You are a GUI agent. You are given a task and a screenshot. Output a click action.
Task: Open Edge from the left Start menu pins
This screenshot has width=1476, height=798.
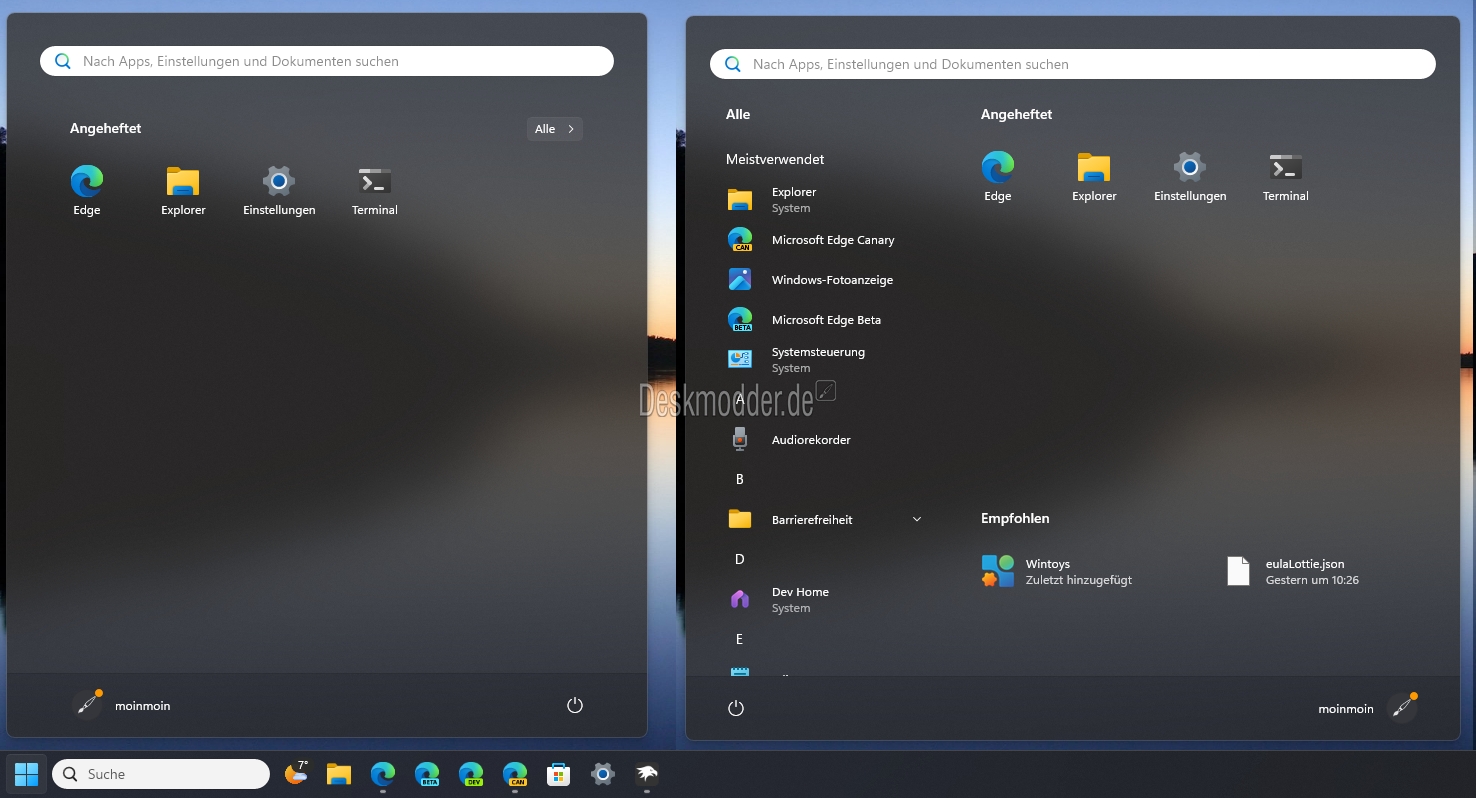click(x=87, y=191)
